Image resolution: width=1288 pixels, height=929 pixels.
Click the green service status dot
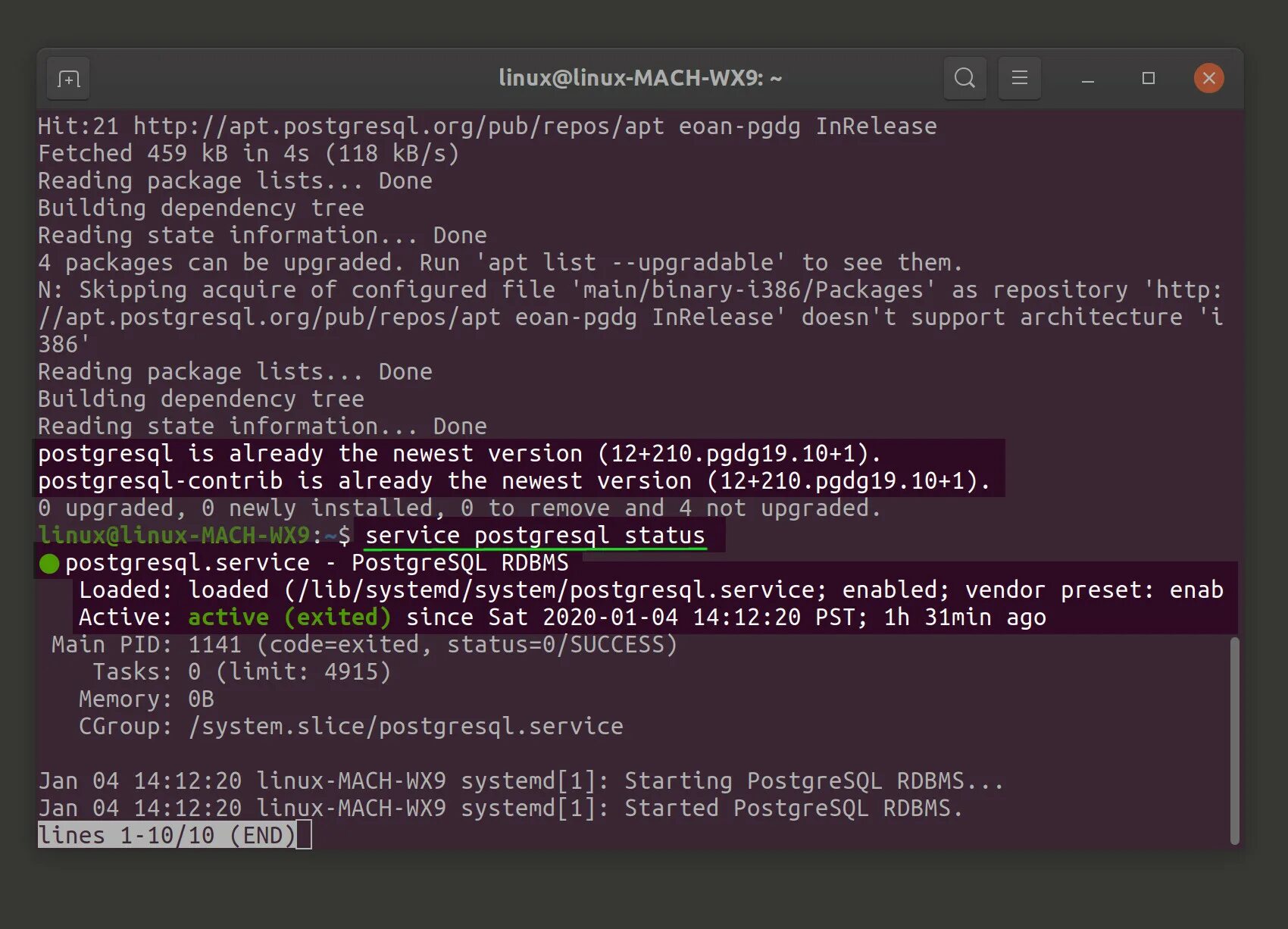[x=49, y=564]
